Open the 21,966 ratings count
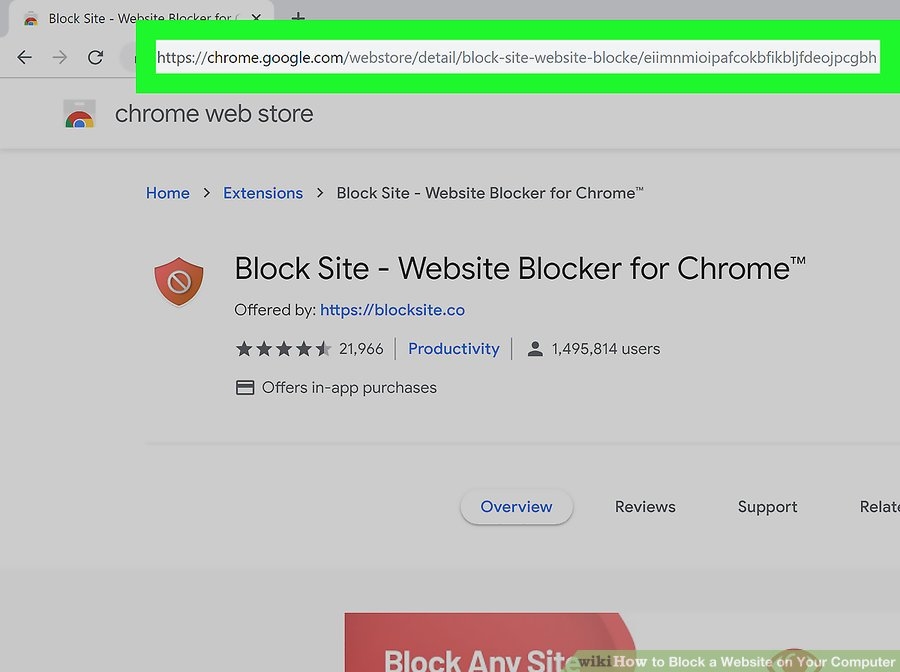The height and width of the screenshot is (672, 900). [361, 348]
